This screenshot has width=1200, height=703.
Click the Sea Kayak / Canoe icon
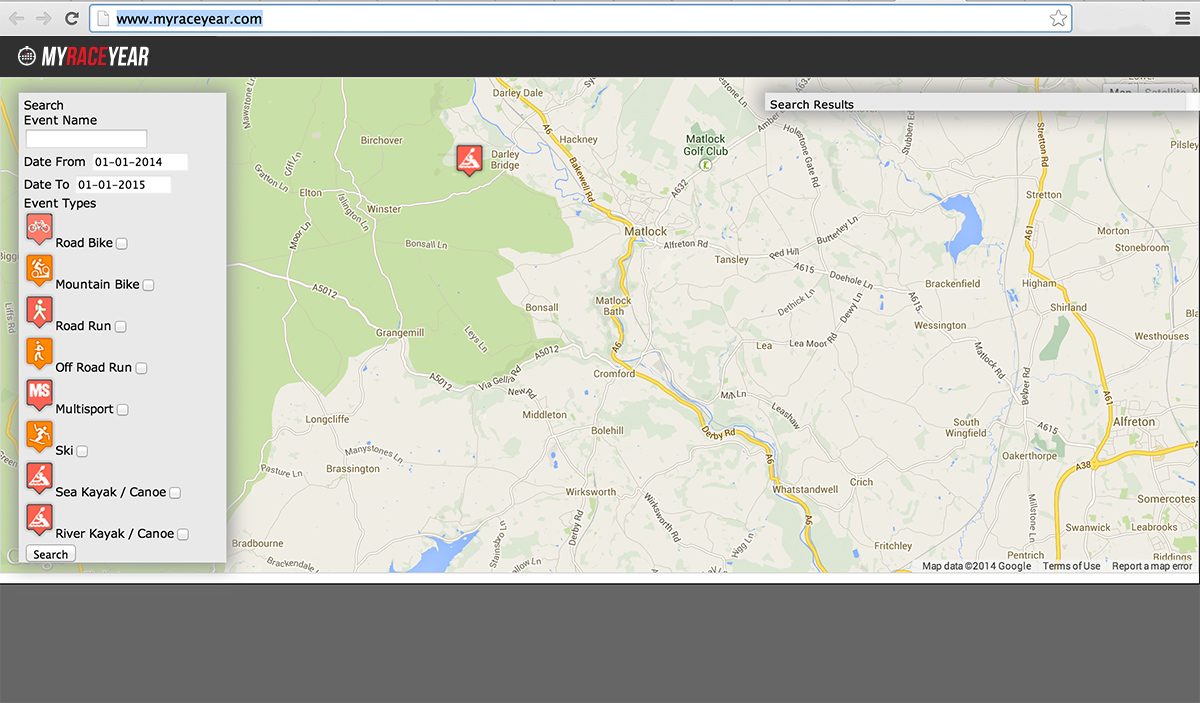pyautogui.click(x=39, y=478)
